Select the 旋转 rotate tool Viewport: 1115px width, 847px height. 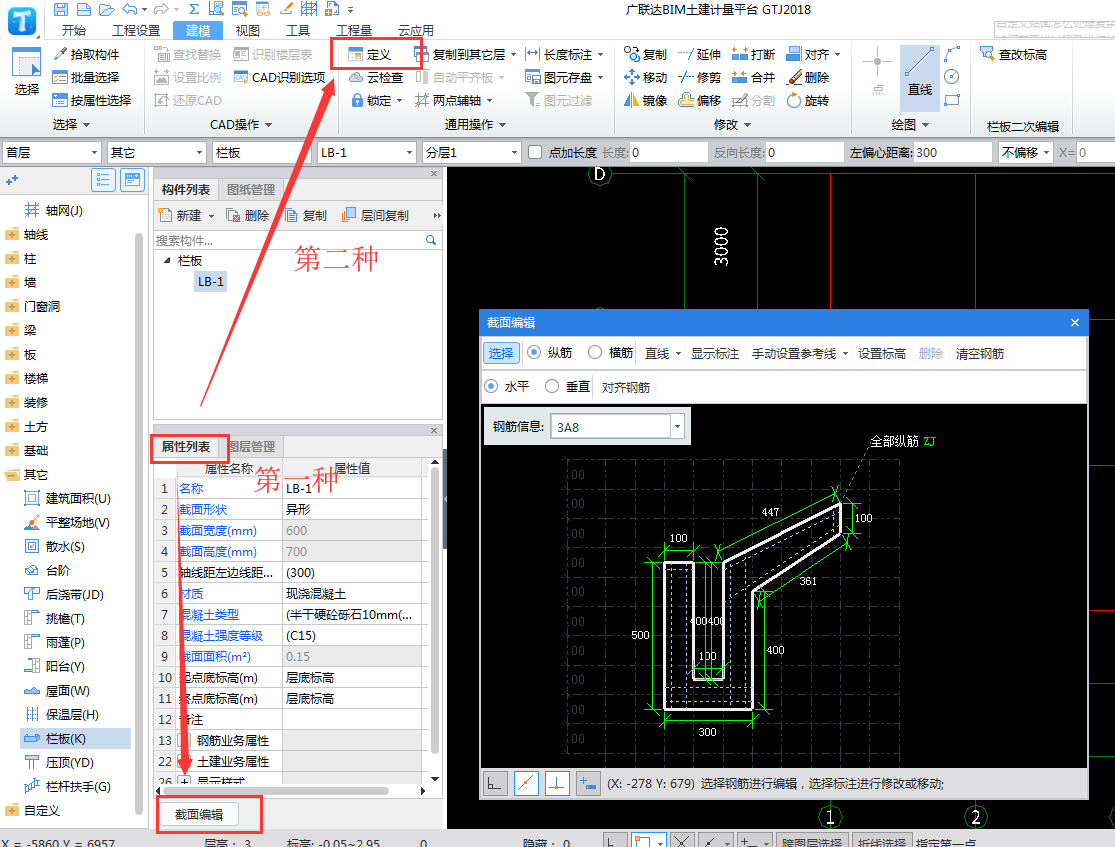tap(809, 100)
